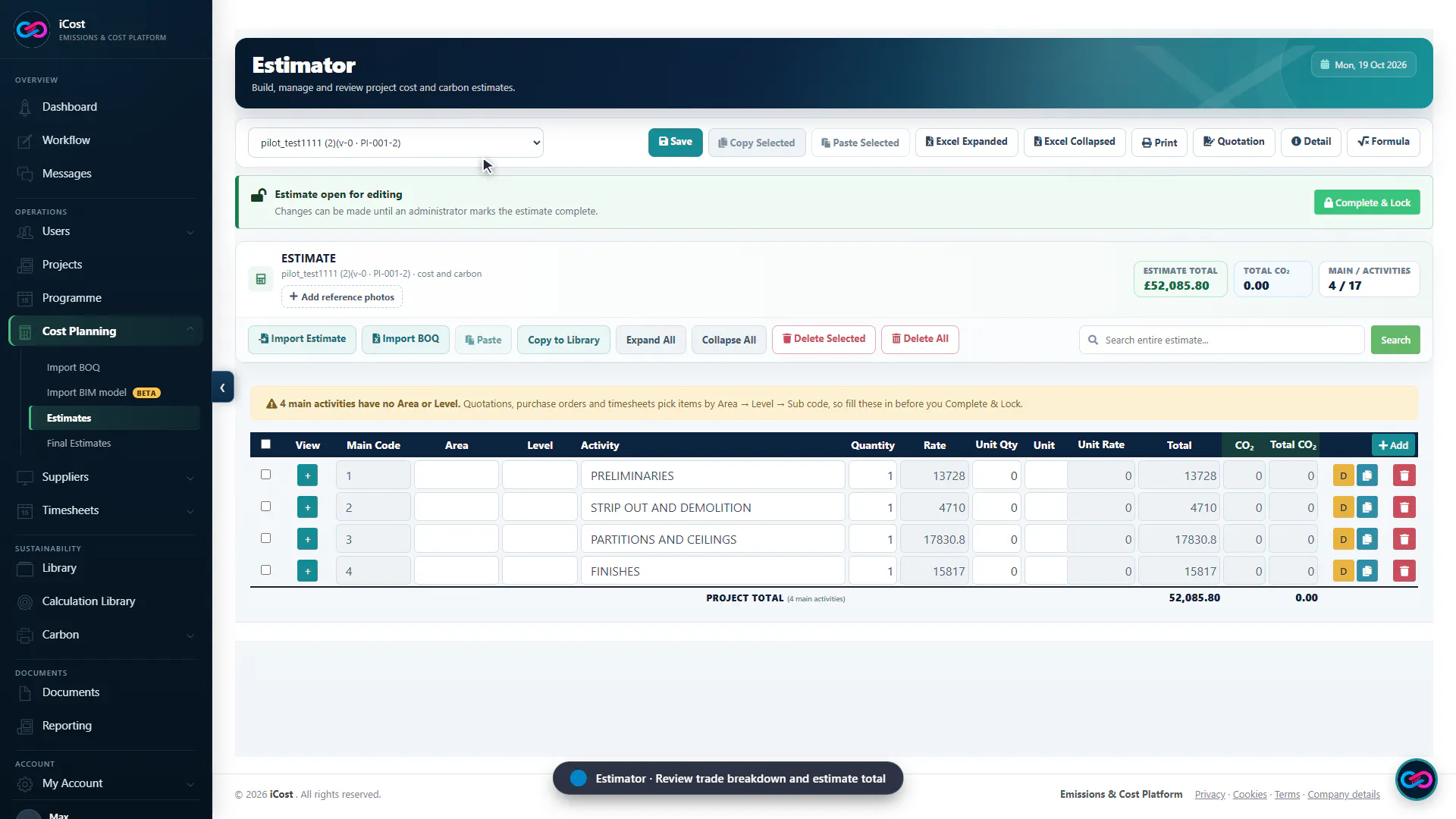Open Messages in the sidebar

tap(67, 174)
